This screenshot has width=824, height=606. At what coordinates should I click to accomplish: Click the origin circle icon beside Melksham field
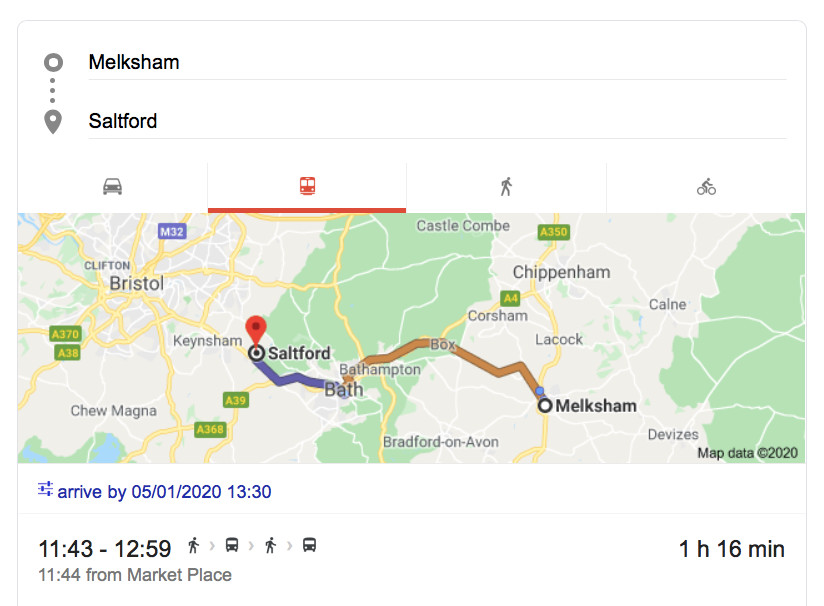click(x=53, y=62)
